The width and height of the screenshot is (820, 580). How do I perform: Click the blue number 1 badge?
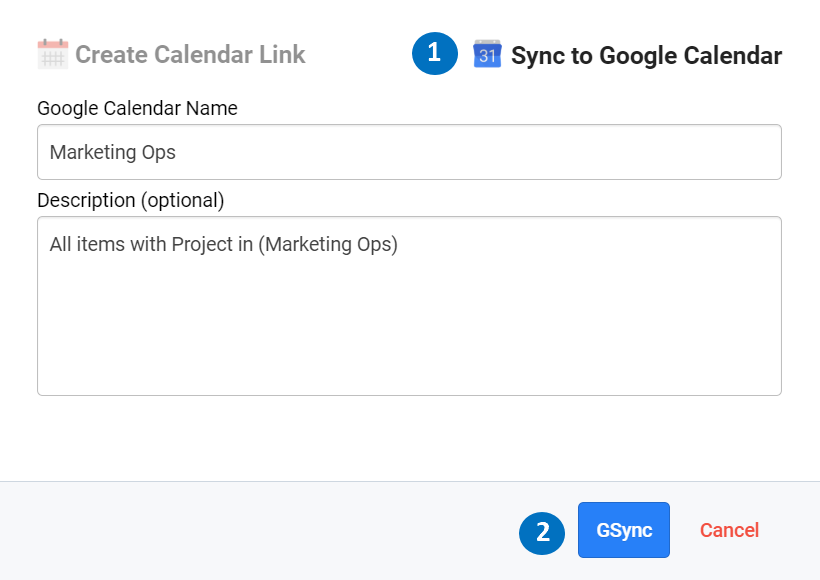[434, 54]
